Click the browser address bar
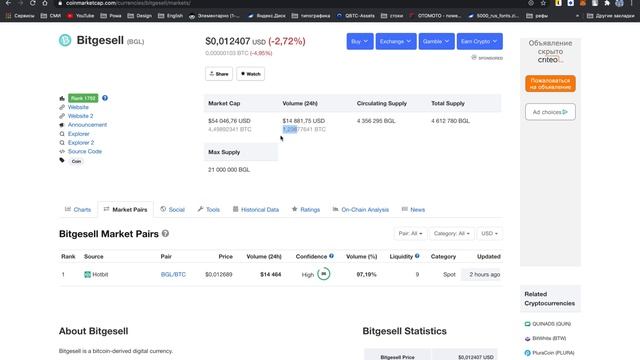640x360 pixels. coord(286,3)
